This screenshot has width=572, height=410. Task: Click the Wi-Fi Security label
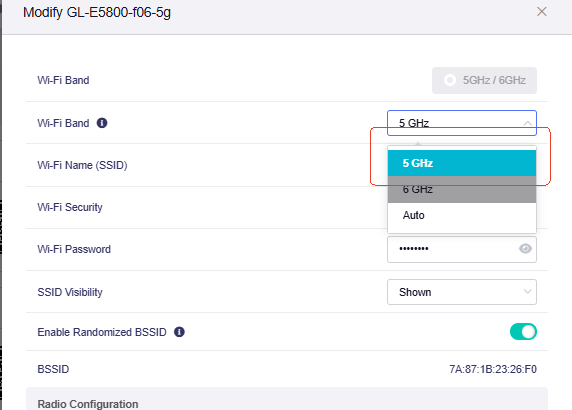(x=70, y=207)
